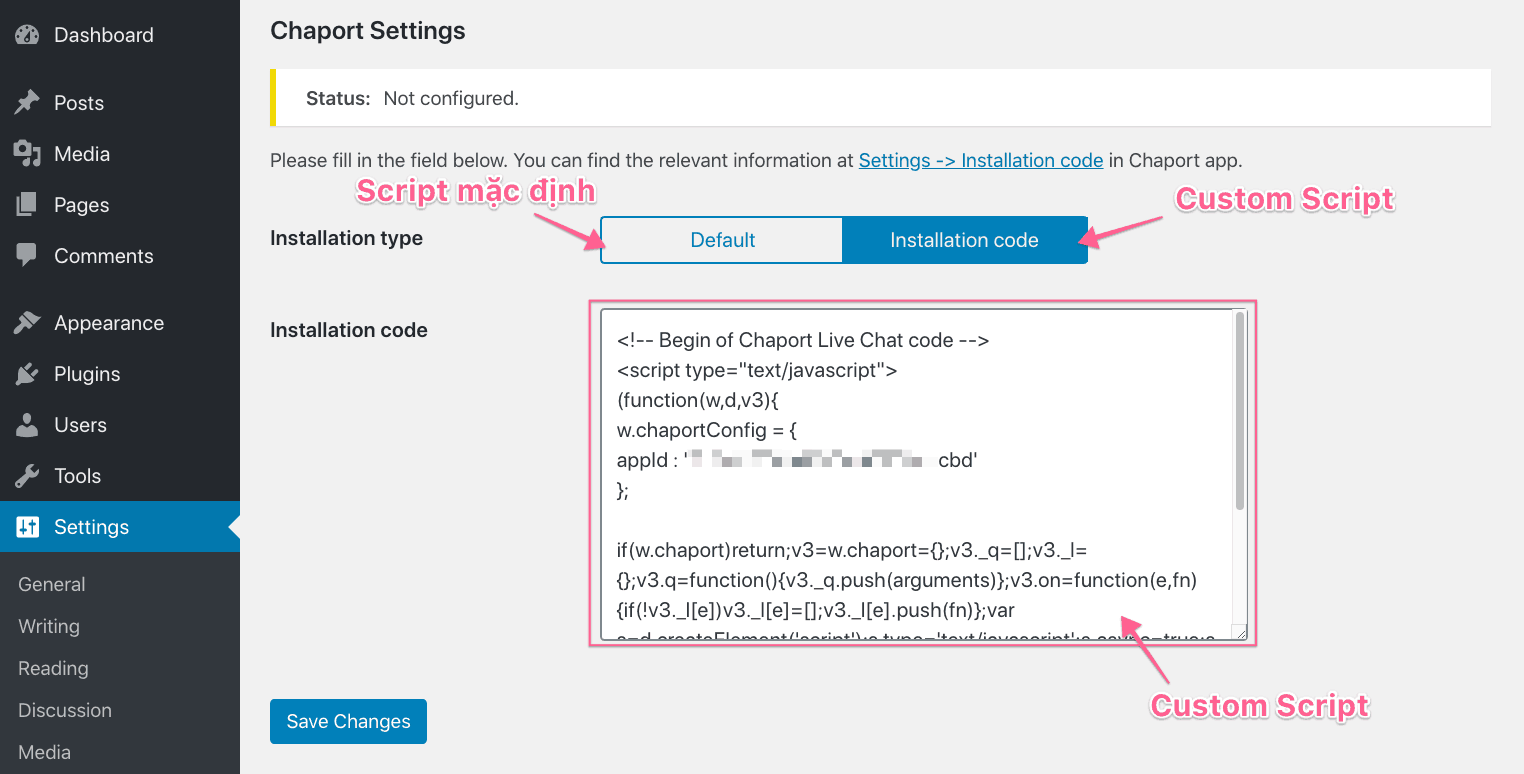Click the Users person icon
The height and width of the screenshot is (774, 1524).
[x=27, y=425]
